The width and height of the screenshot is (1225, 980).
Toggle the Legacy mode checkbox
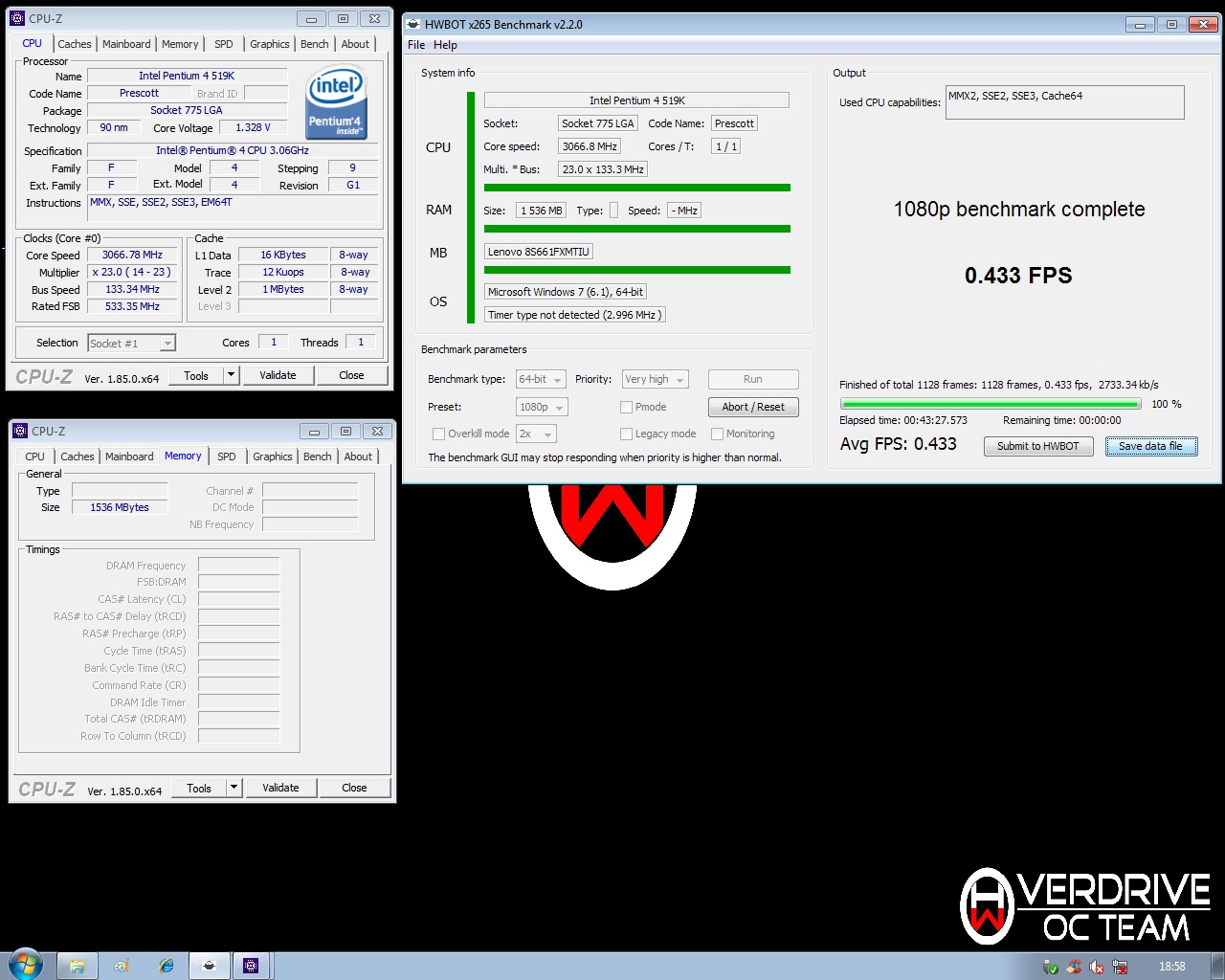[x=626, y=434]
